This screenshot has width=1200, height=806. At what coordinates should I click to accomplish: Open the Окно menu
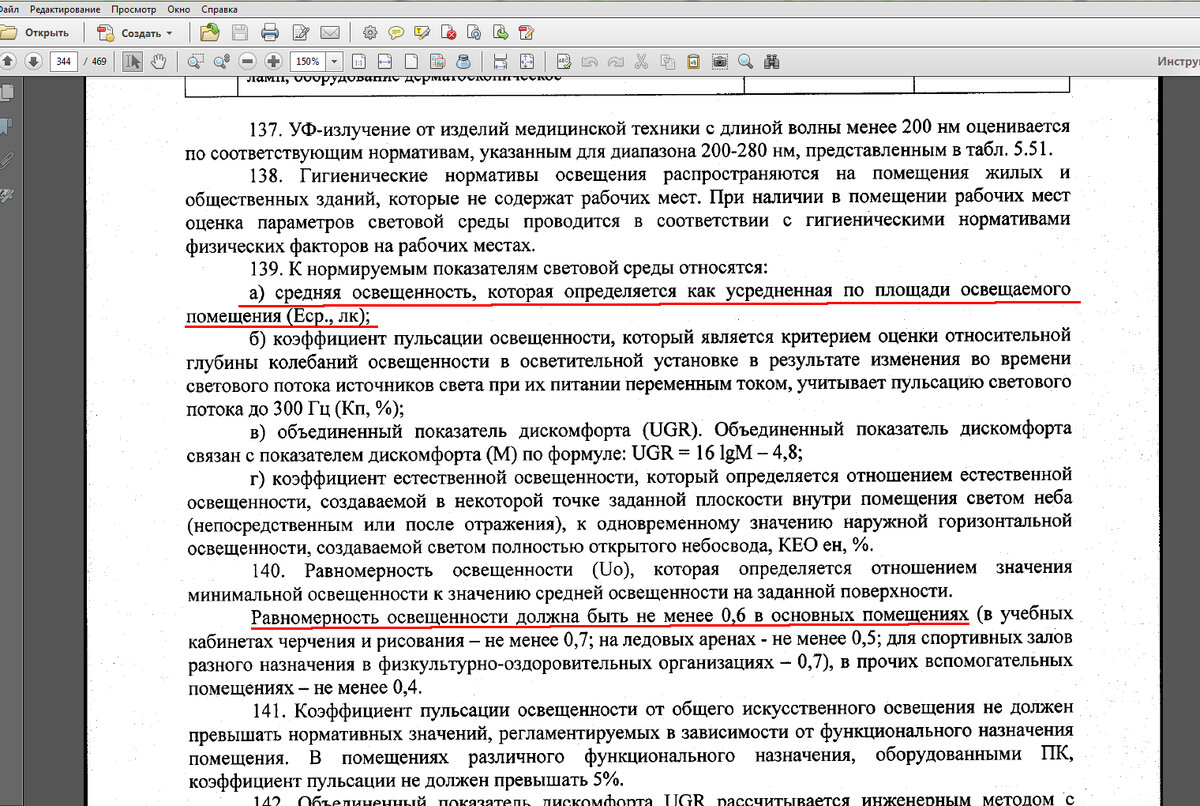pos(180,8)
